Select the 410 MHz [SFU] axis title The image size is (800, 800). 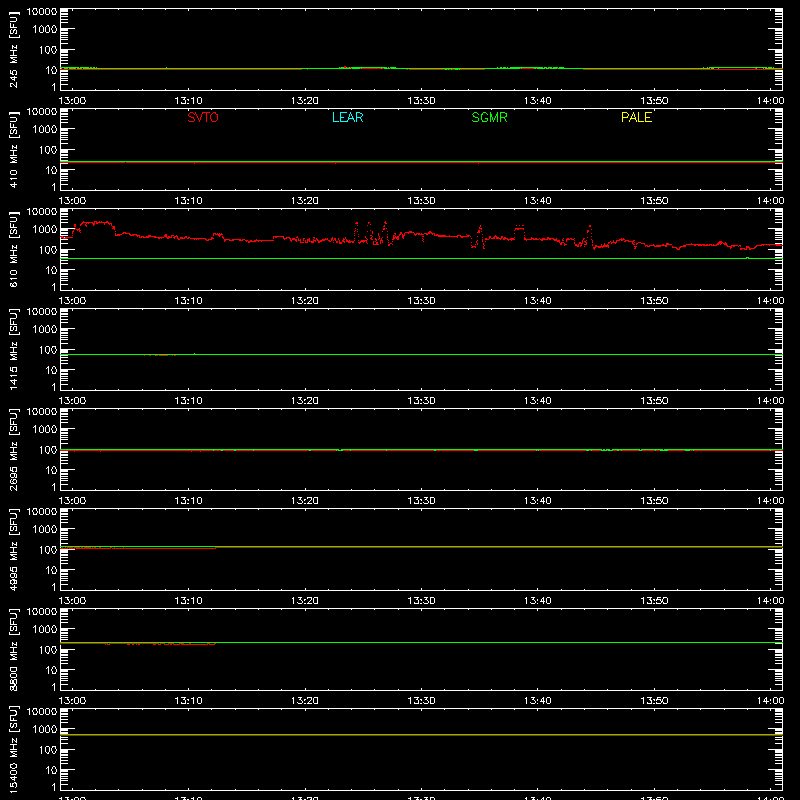pos(13,149)
